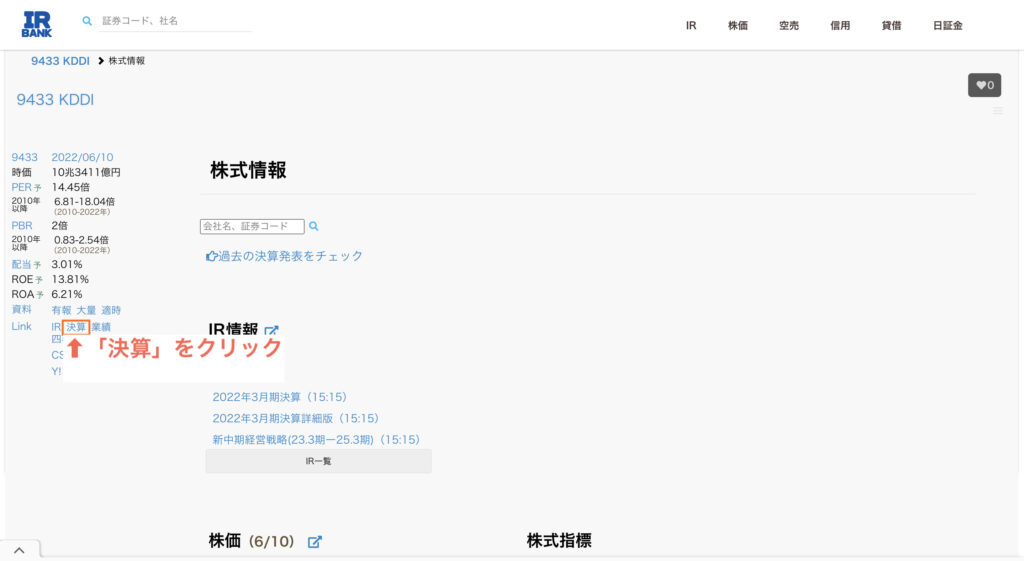Open the IR menu in top navigation

[691, 25]
